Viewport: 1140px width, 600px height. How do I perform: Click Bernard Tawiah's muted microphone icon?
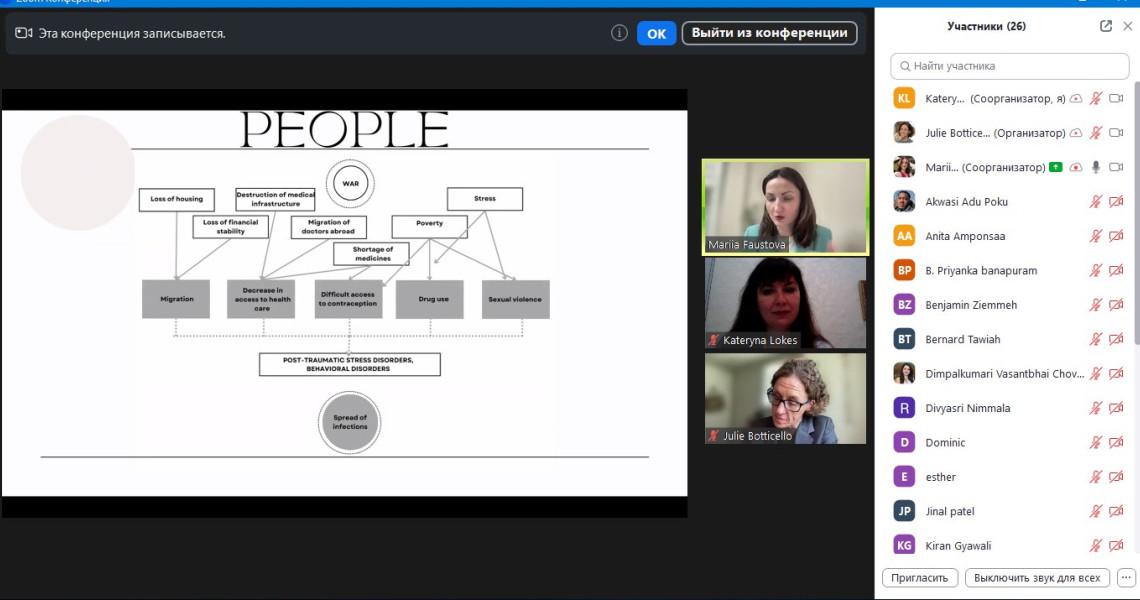point(1096,339)
